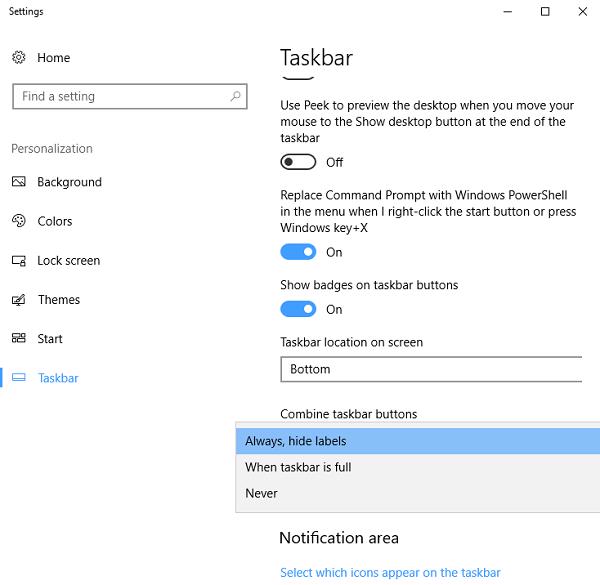Pick the Never option

click(418, 493)
